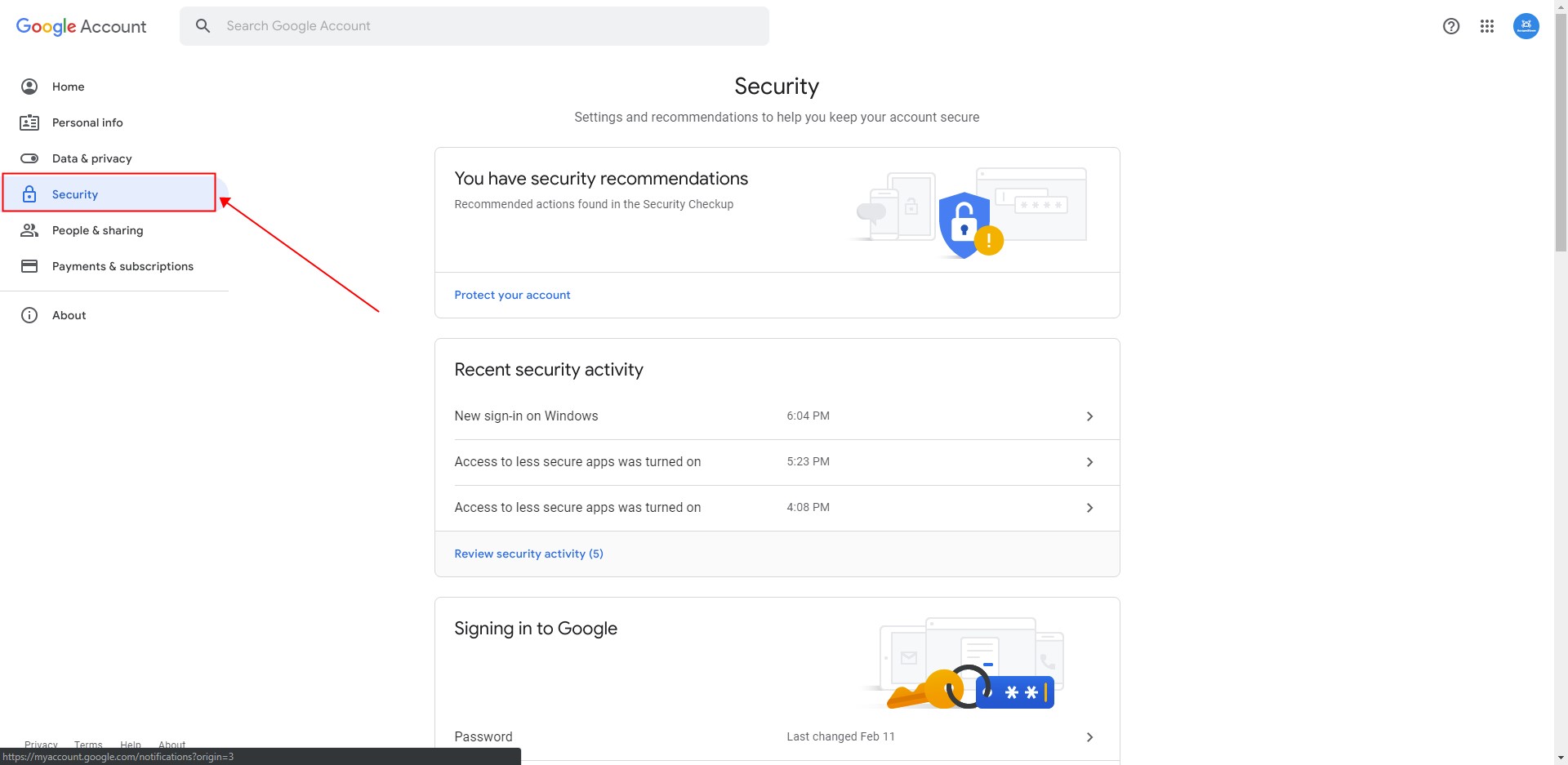Open the account profile avatar
1568x765 pixels.
[x=1526, y=26]
